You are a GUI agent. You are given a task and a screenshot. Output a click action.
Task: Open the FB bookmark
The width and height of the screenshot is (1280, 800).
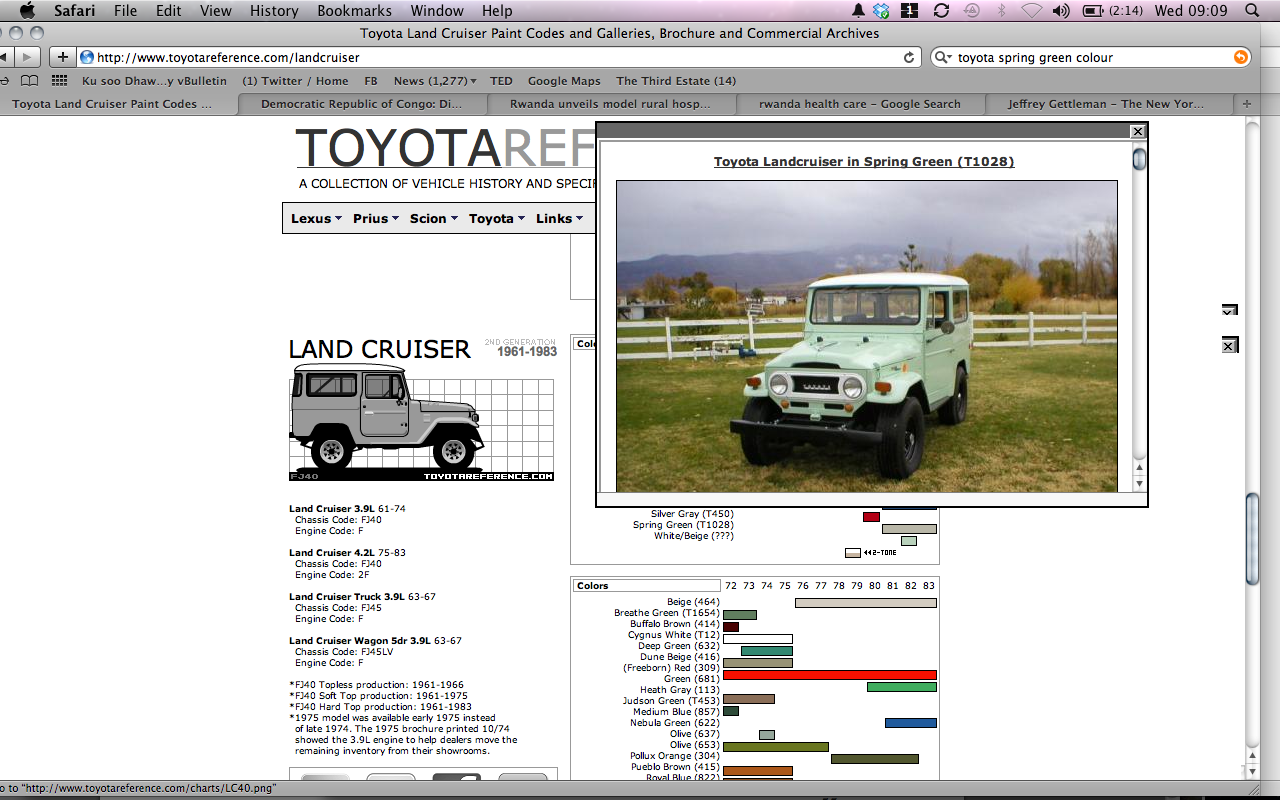point(371,81)
